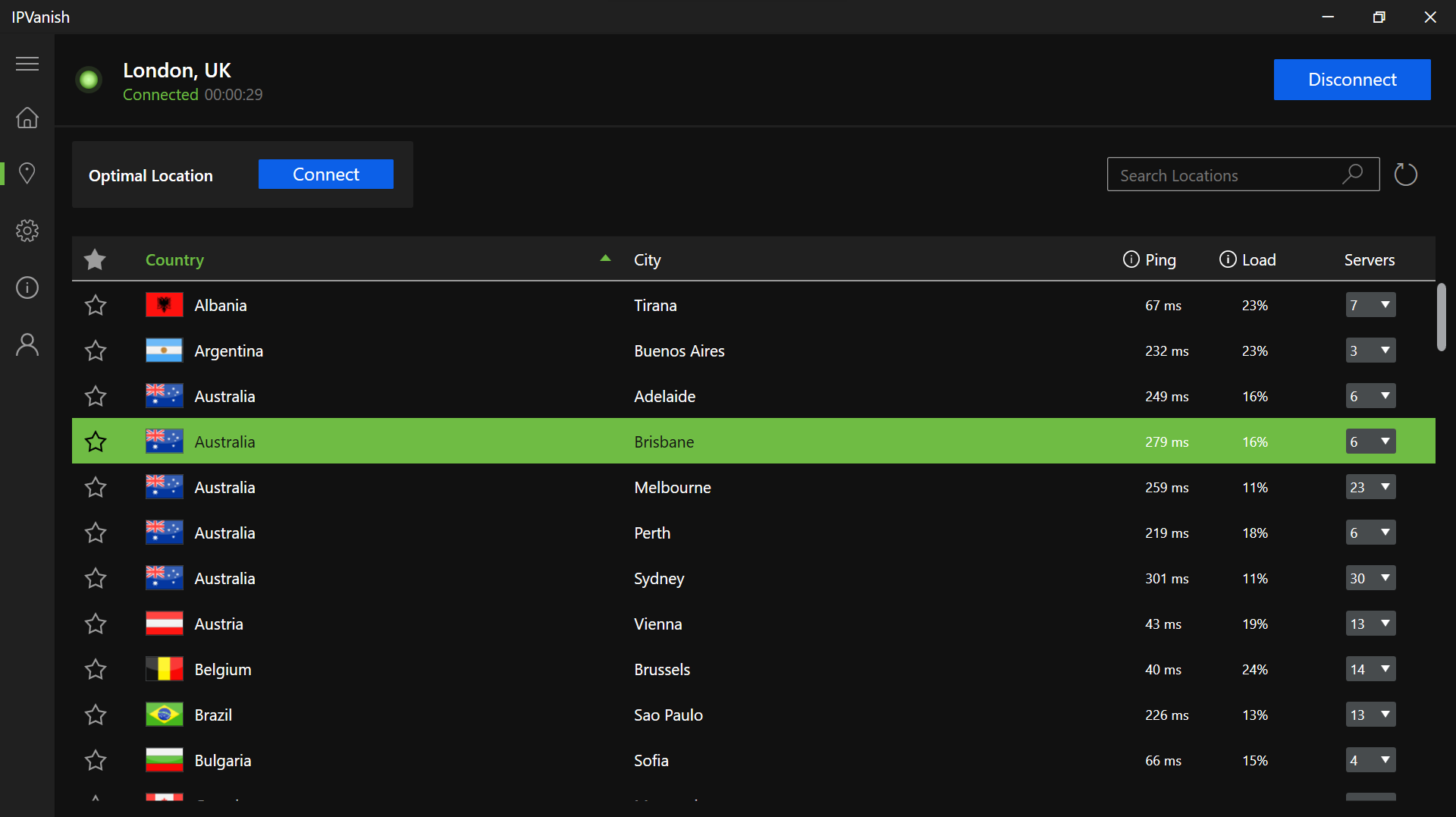Click the Argentina flag icon
The height and width of the screenshot is (817, 1456).
[165, 350]
